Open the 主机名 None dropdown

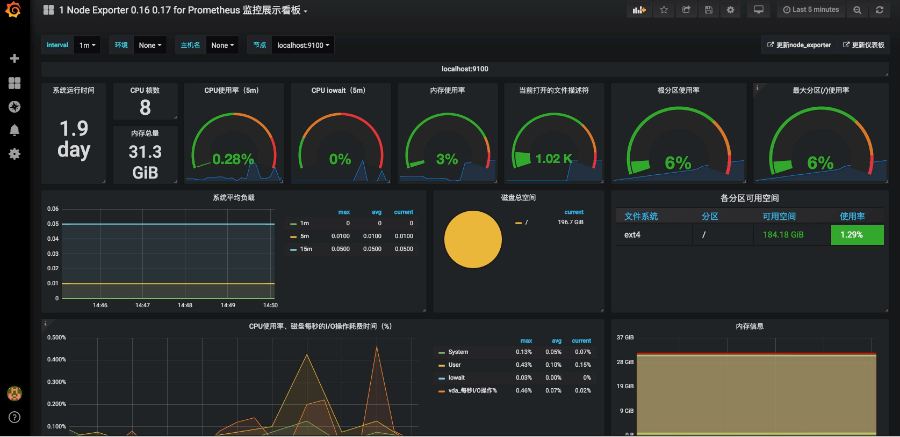tap(223, 45)
